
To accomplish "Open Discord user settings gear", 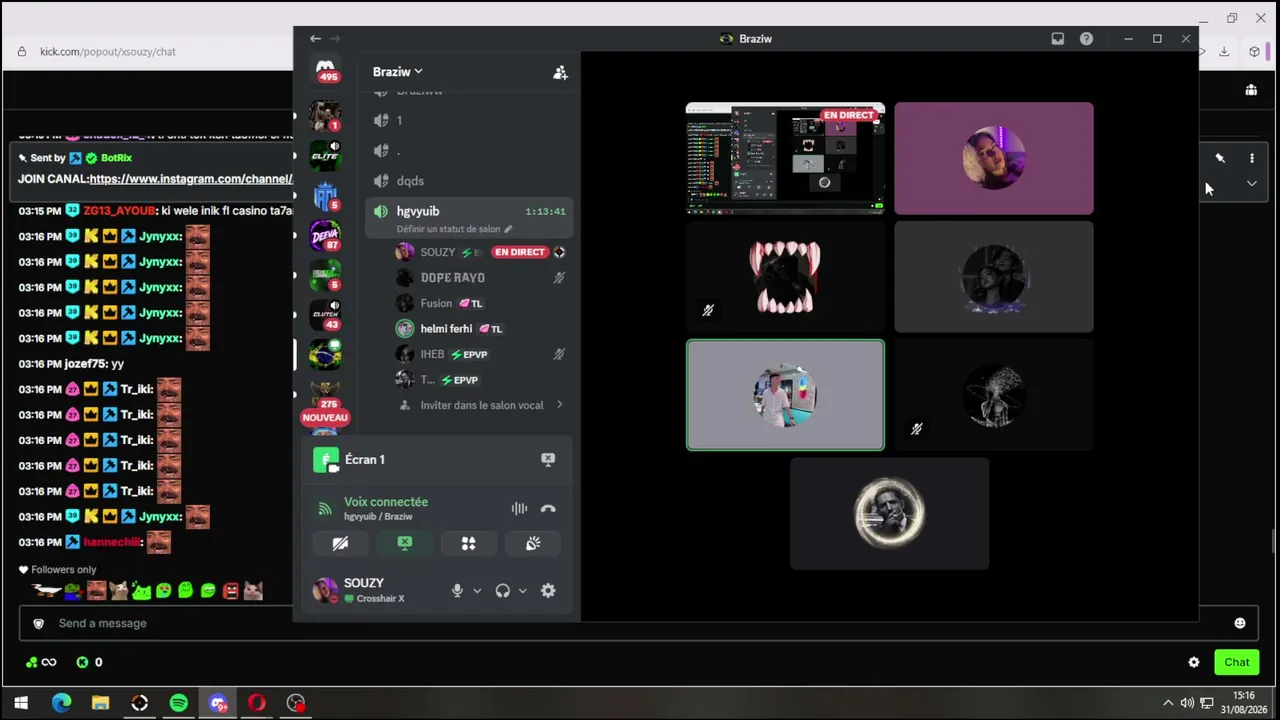I will click(x=548, y=591).
